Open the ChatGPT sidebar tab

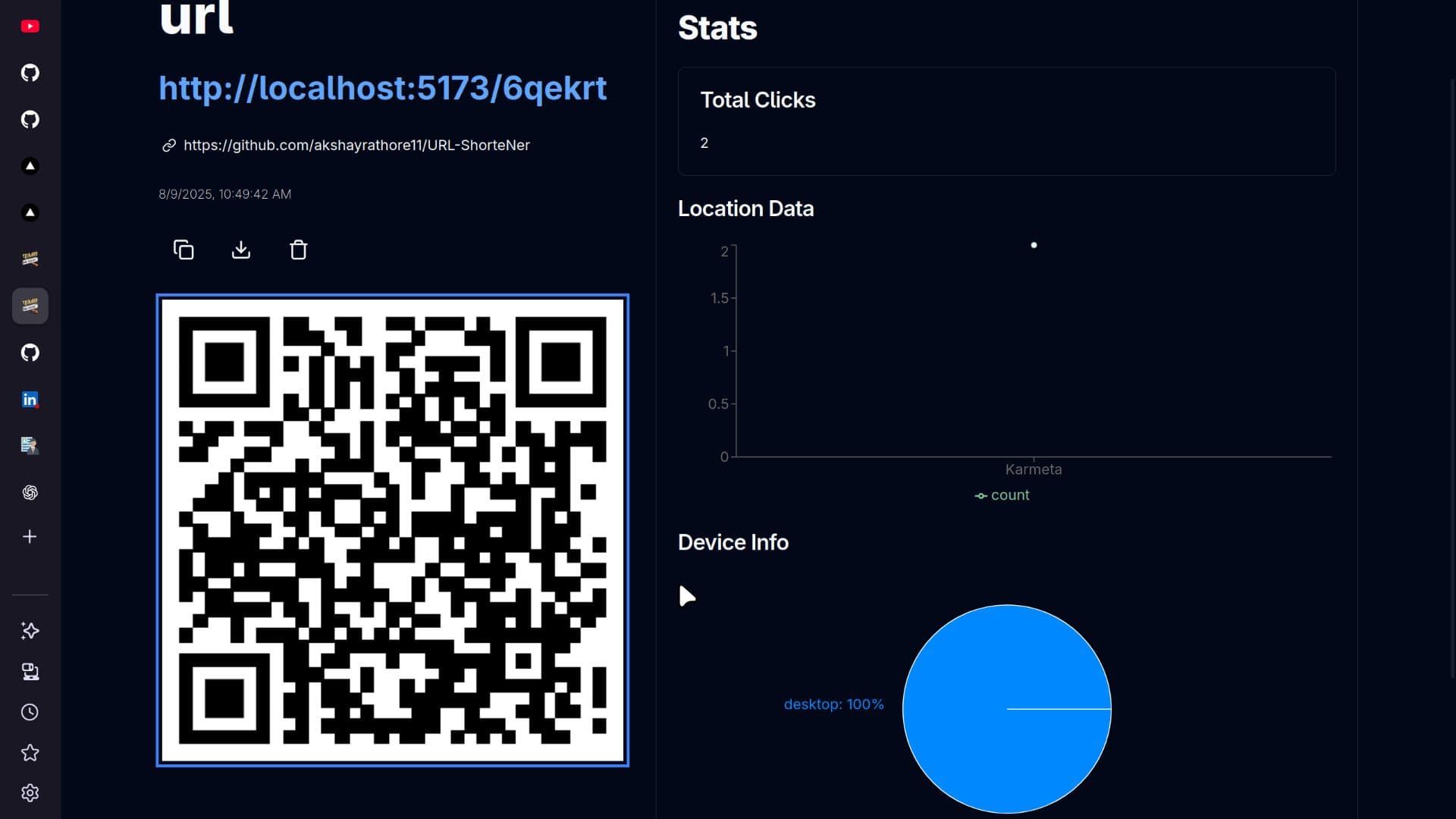[30, 493]
